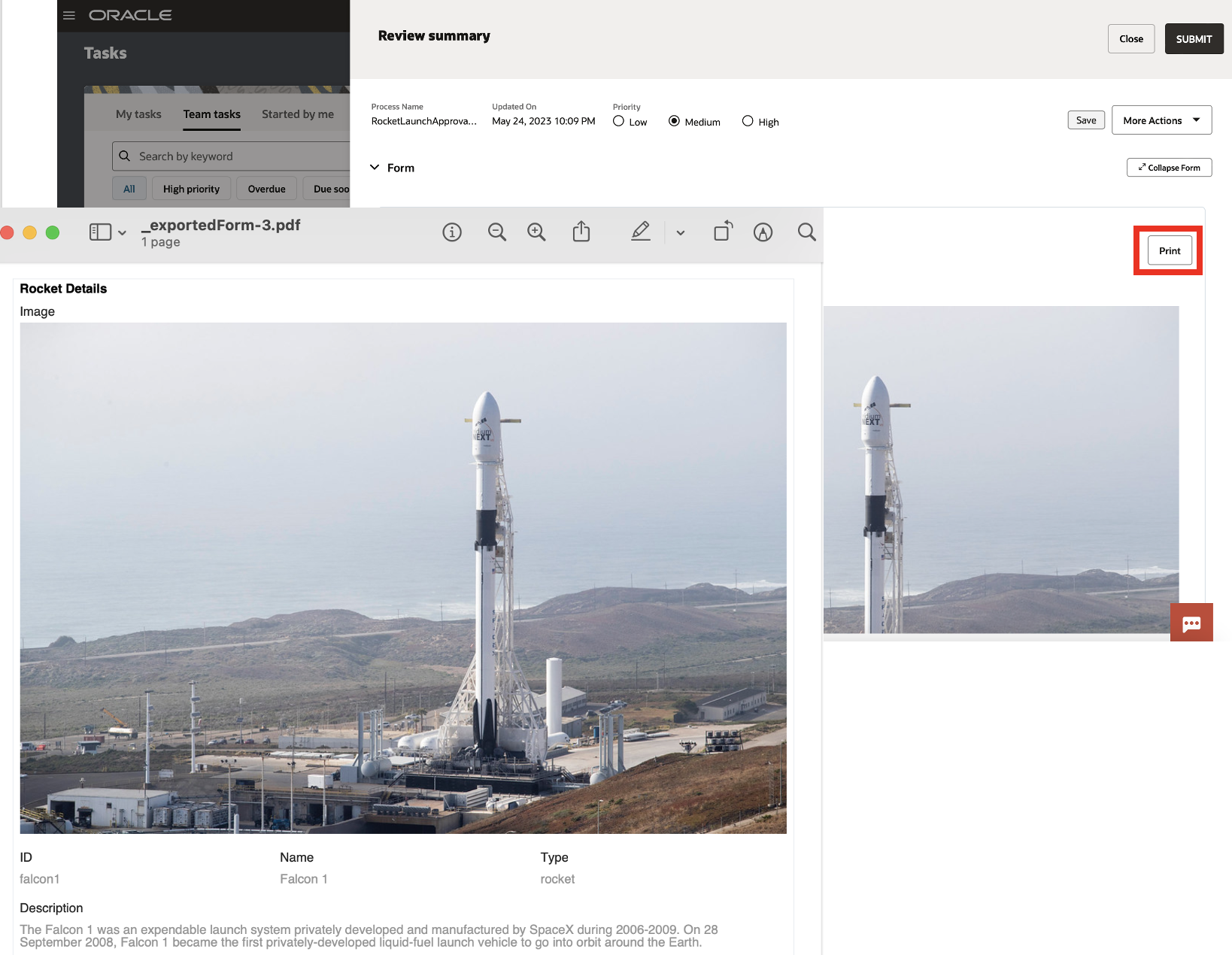Viewport: 1232px width, 955px height.
Task: Click the _exportedForm-3.pdf window title
Action: [x=221, y=225]
